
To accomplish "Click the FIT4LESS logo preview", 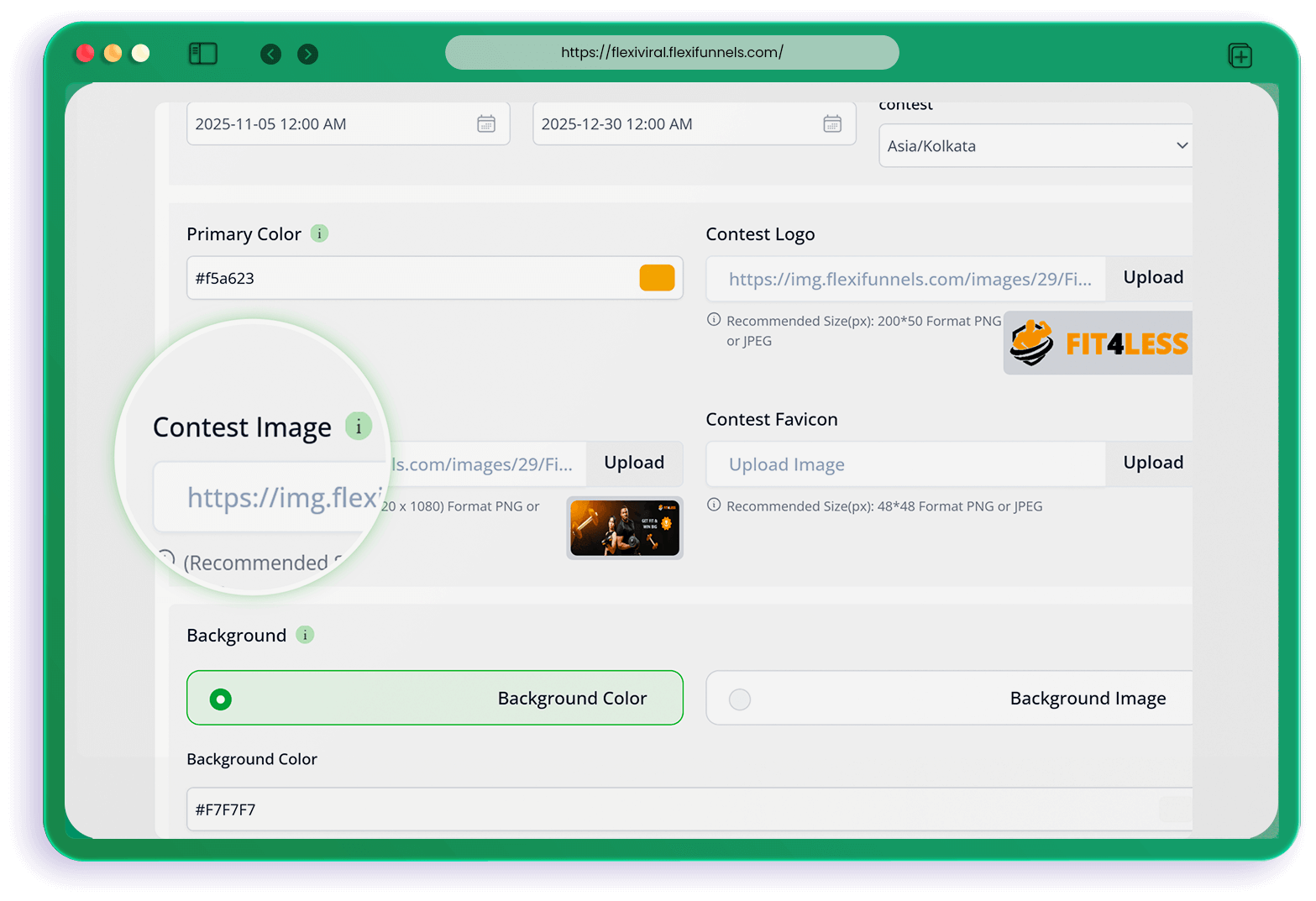I will point(1098,343).
